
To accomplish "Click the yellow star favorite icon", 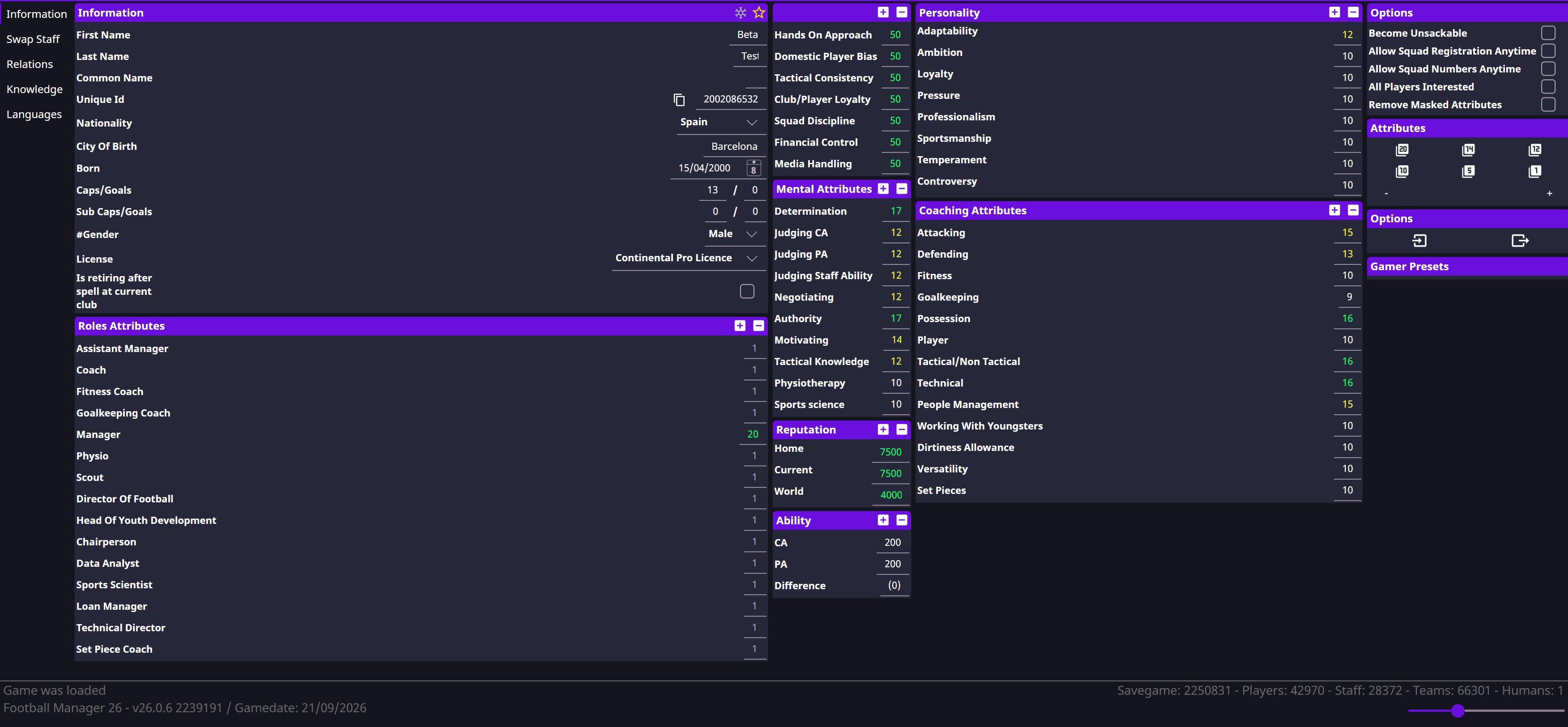I will [x=758, y=13].
